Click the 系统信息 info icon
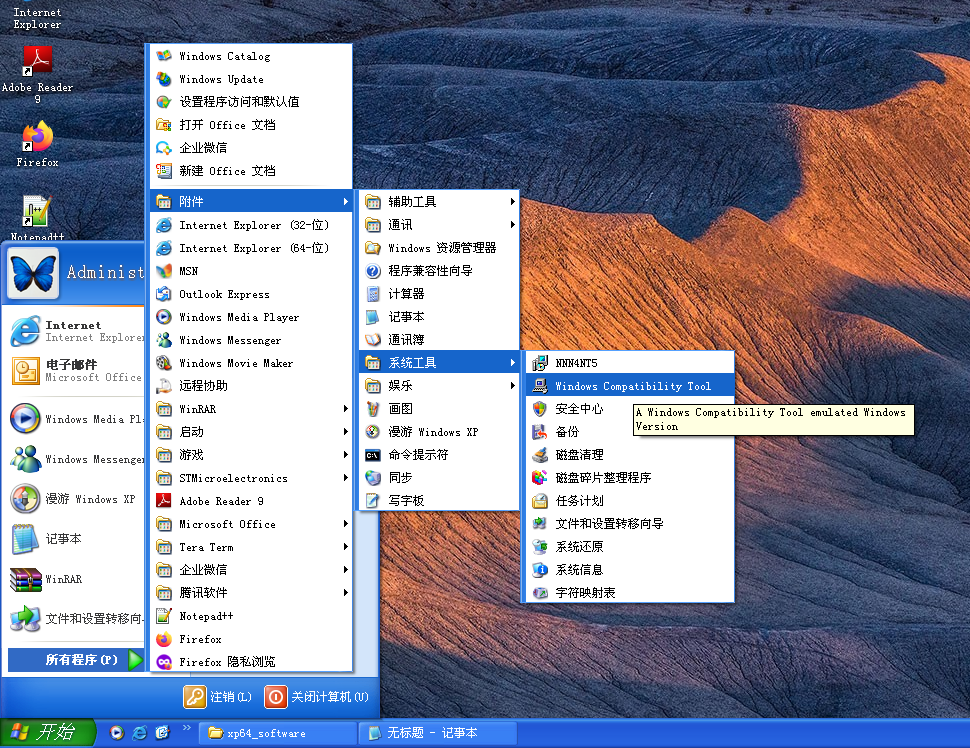 click(x=540, y=570)
